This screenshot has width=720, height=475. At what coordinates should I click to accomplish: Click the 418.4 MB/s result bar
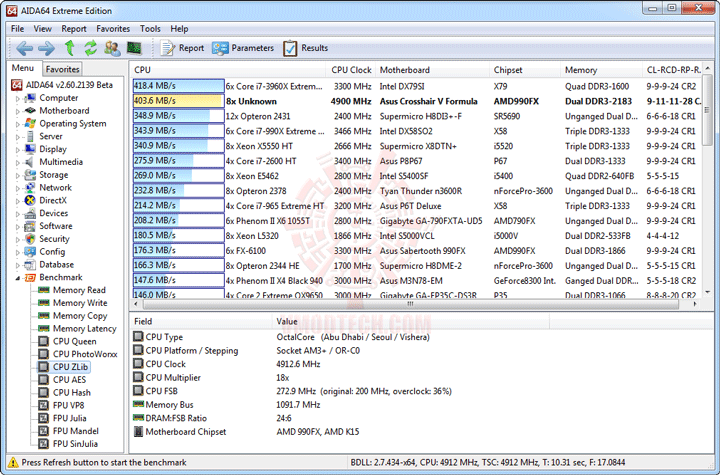[x=178, y=86]
